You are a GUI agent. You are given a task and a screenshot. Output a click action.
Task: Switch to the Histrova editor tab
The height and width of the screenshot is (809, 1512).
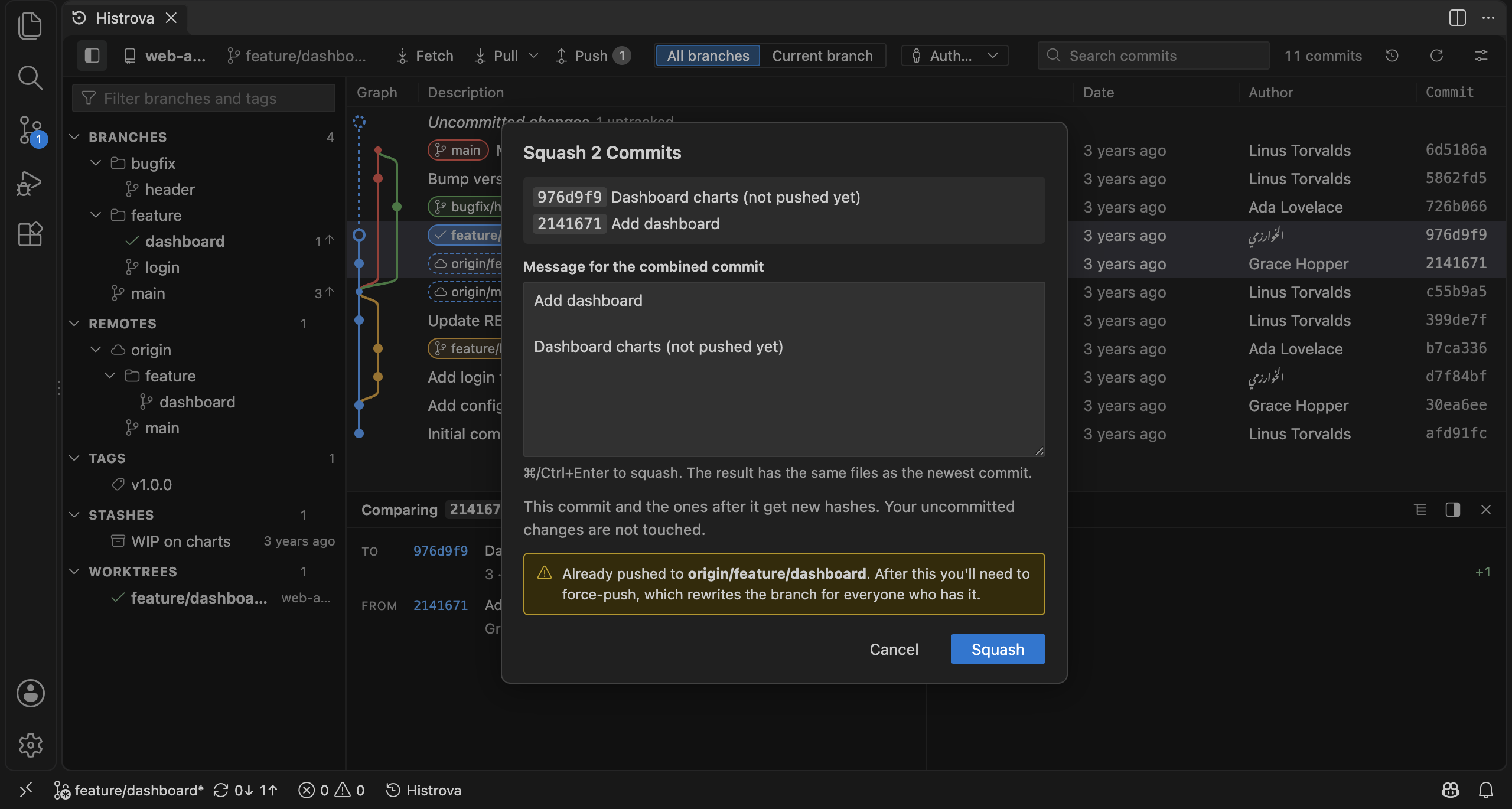click(x=125, y=18)
